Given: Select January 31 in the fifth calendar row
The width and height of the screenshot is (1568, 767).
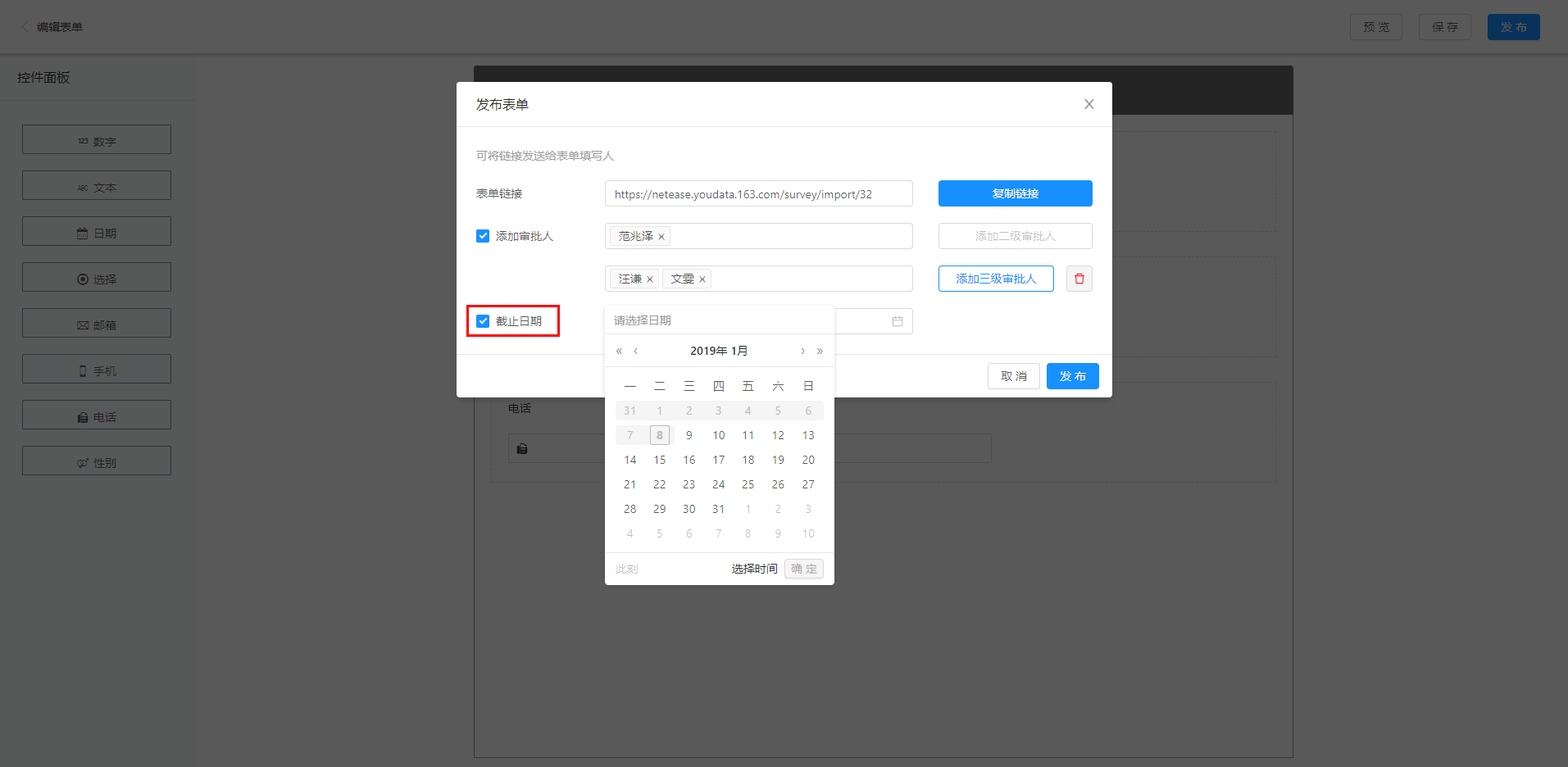Looking at the screenshot, I should coord(719,509).
